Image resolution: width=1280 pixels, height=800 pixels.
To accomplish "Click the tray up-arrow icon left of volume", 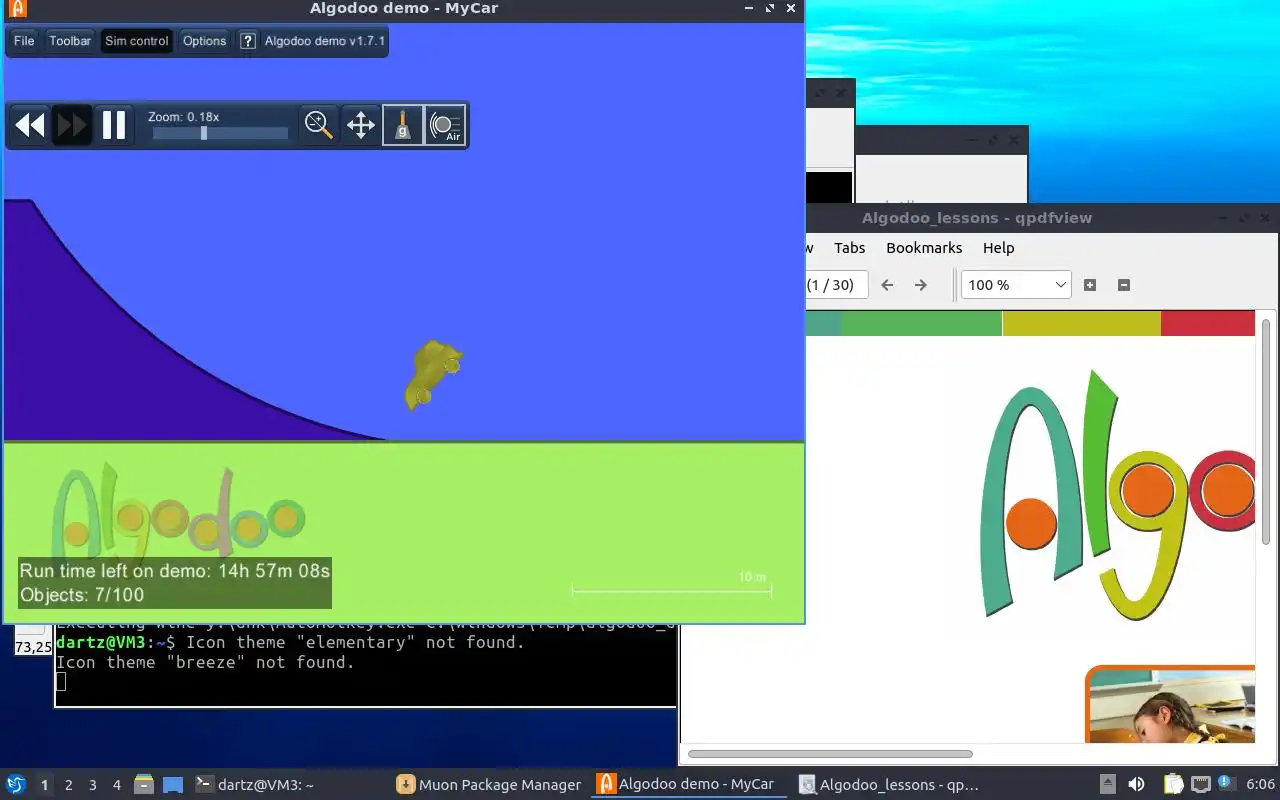I will point(1108,784).
